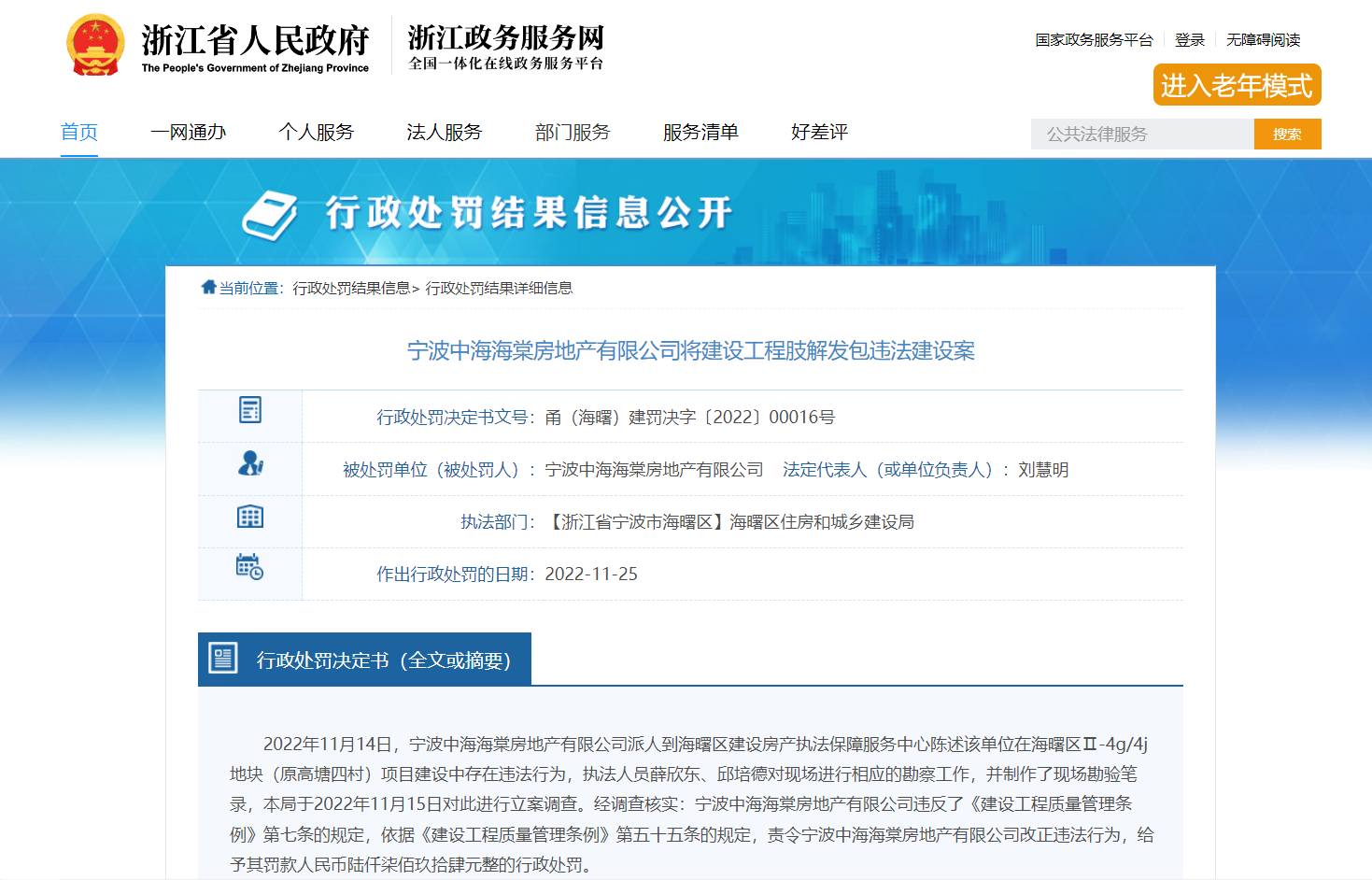This screenshot has width=1372, height=880.
Task: Open the 首页 navigation tab
Action: pos(79,133)
